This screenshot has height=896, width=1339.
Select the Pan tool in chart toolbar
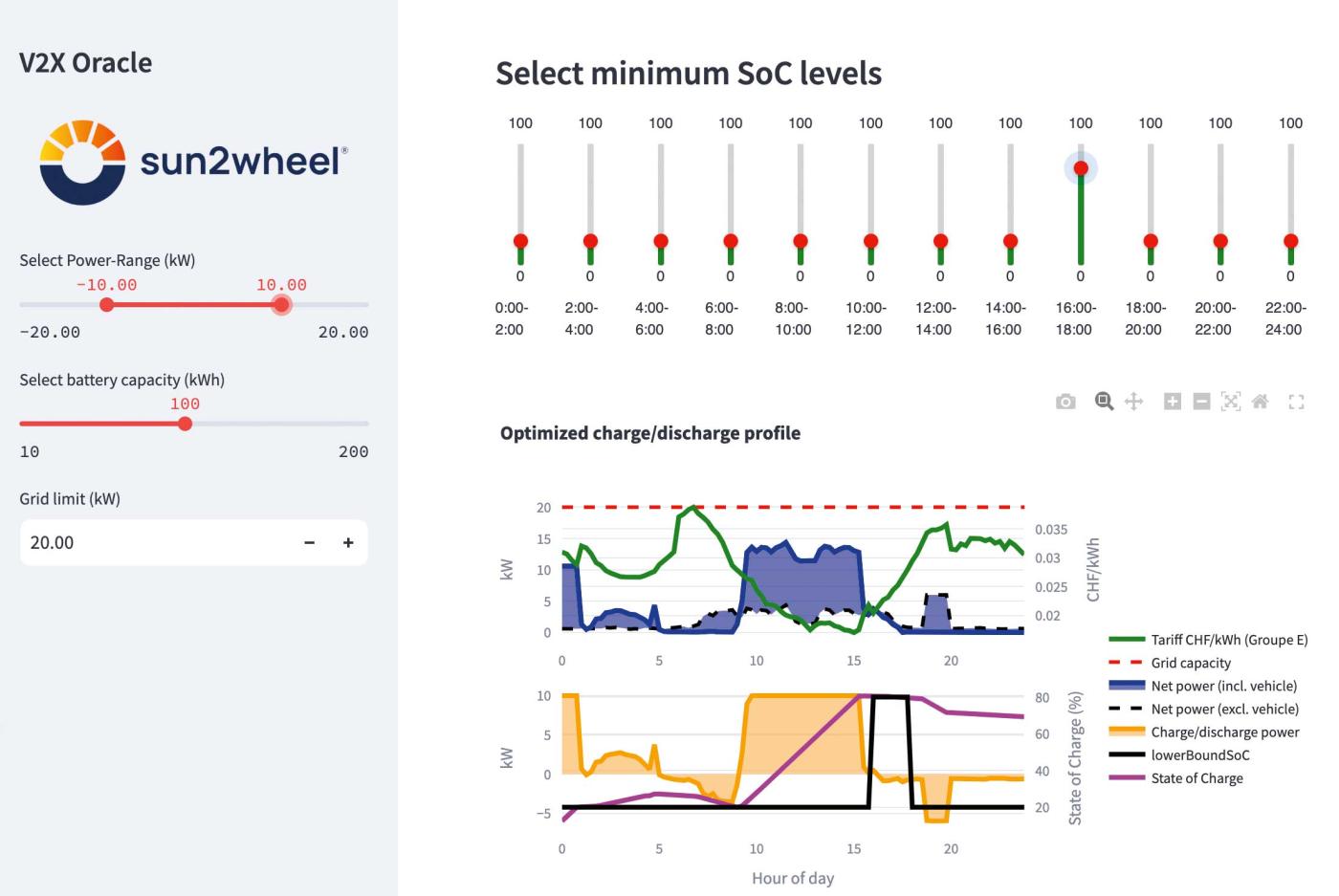click(x=1133, y=402)
